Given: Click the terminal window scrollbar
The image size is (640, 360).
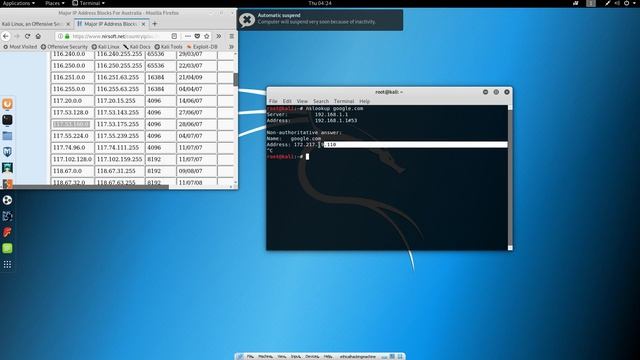Looking at the screenshot, I should click(510, 178).
